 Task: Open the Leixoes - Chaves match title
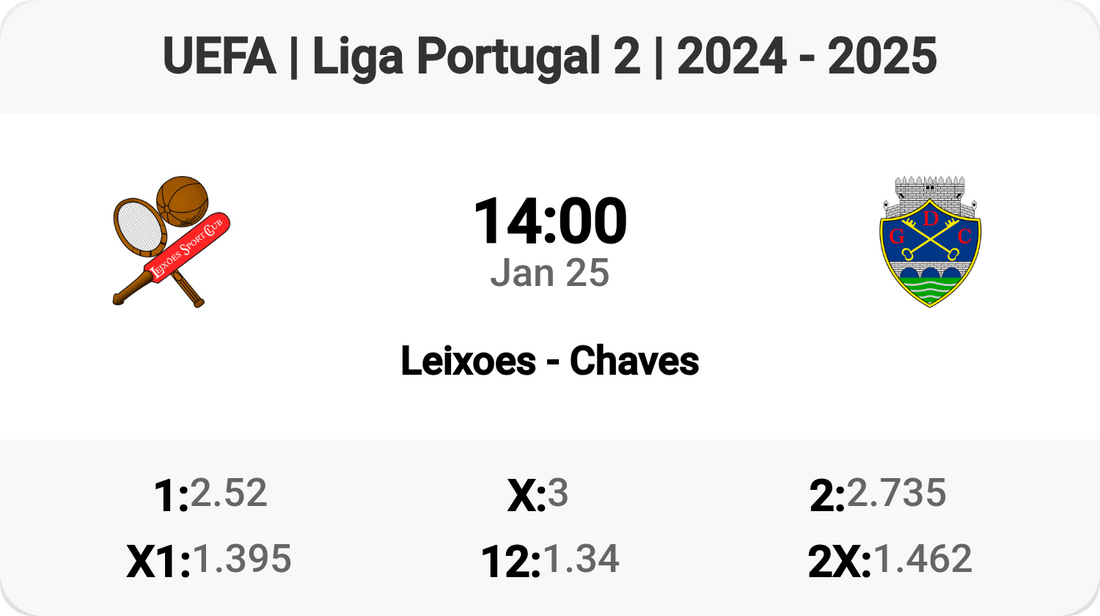pos(550,361)
